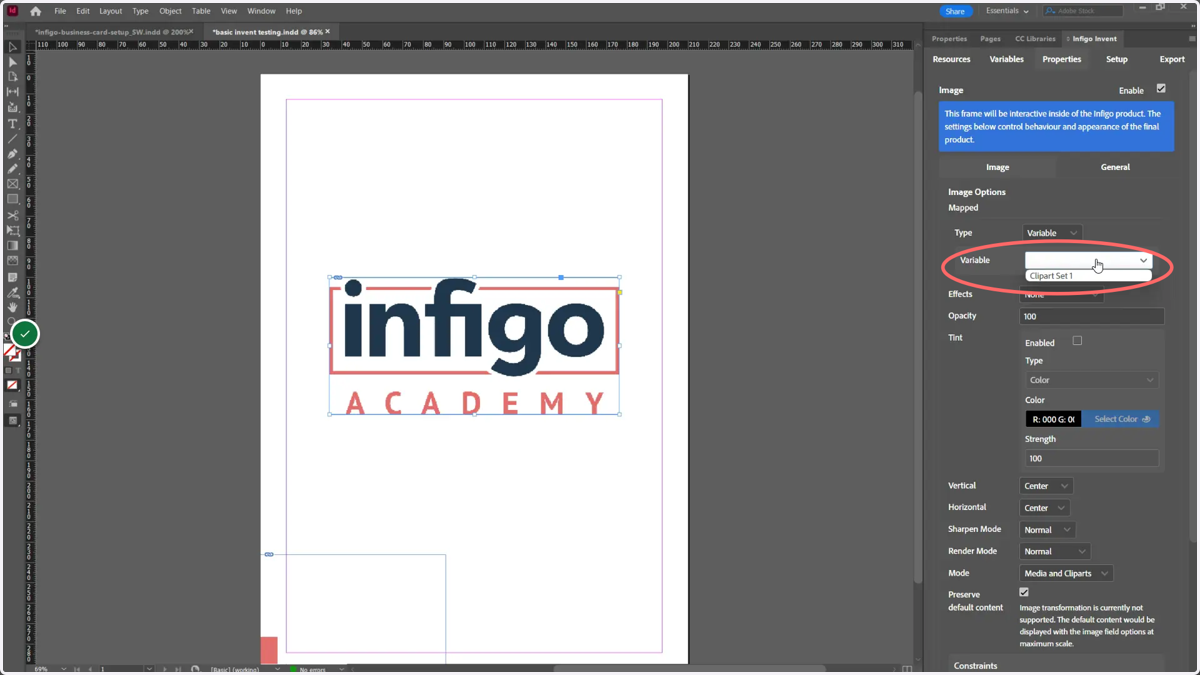This screenshot has width=1200, height=675.
Task: Select the Eyedropper tool
Action: point(13,293)
